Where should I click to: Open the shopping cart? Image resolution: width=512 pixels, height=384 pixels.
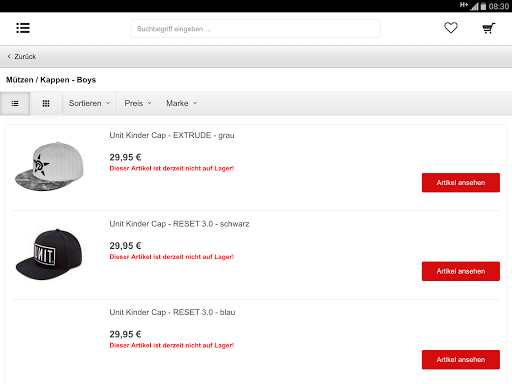489,28
